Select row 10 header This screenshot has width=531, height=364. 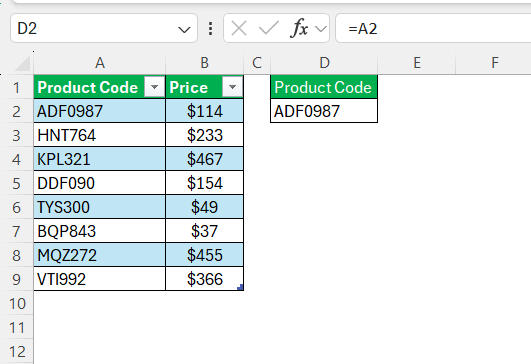click(x=17, y=304)
